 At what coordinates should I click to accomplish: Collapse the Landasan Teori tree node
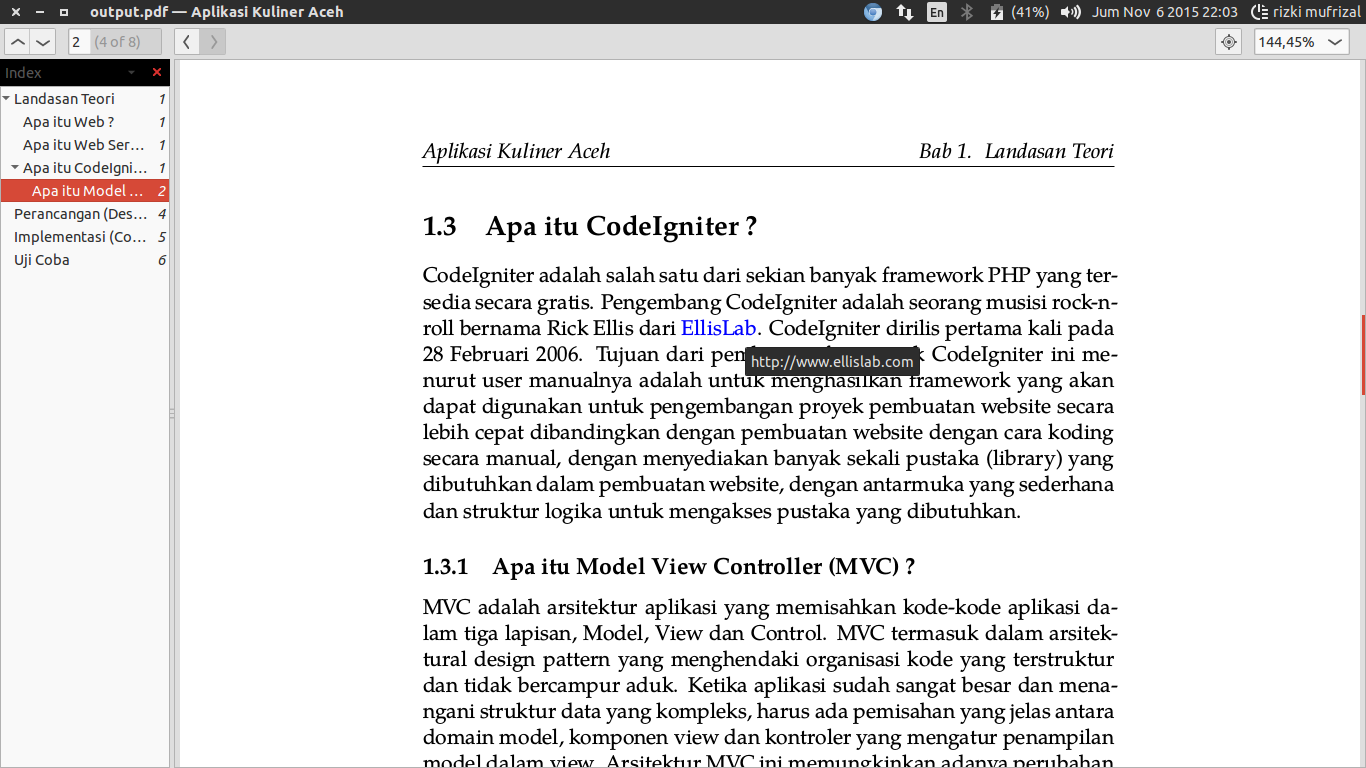[6, 99]
